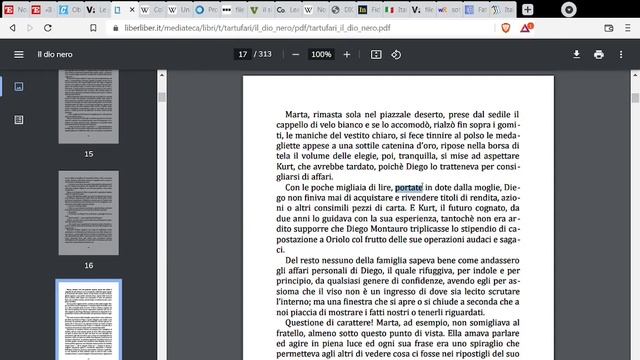Switch to the first red E tab
640x360 pixels.
16,10
